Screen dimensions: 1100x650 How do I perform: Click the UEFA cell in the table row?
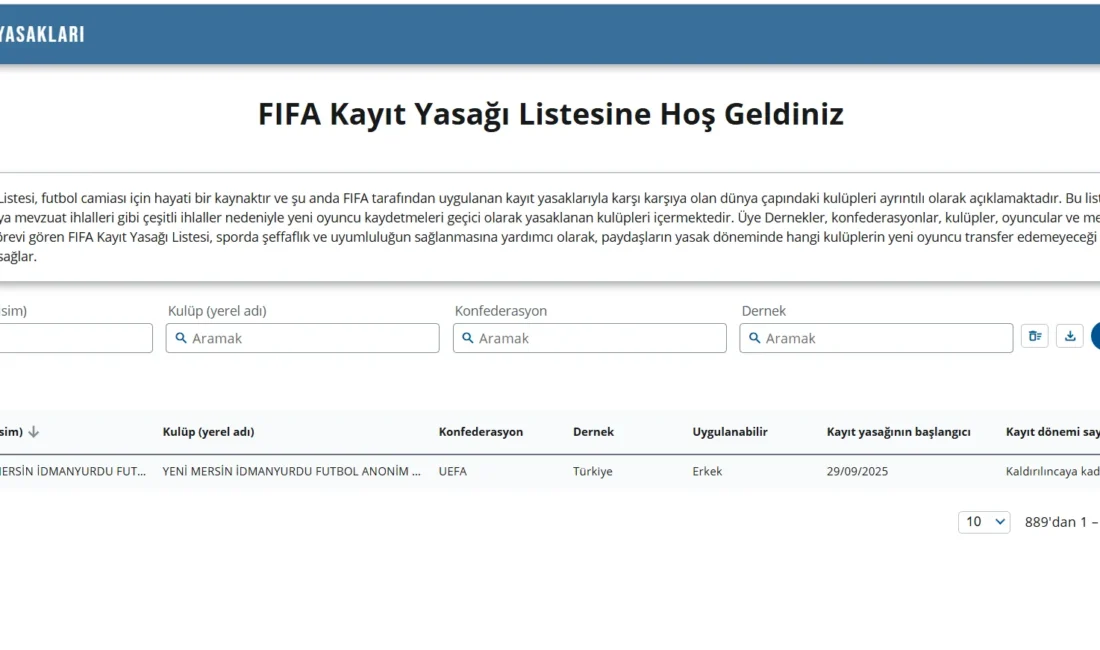coord(452,471)
